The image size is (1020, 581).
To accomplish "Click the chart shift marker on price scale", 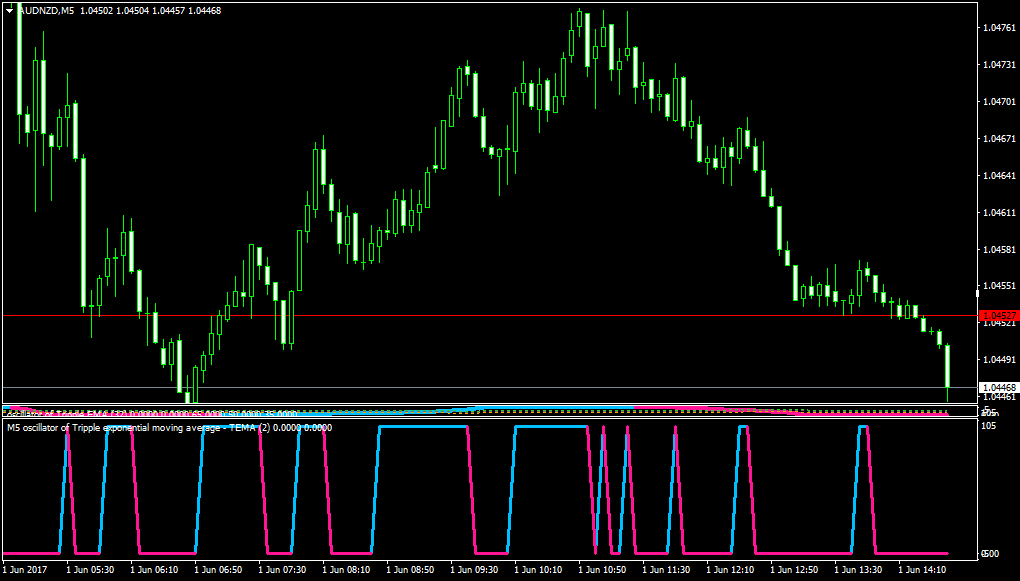I will click(x=978, y=294).
